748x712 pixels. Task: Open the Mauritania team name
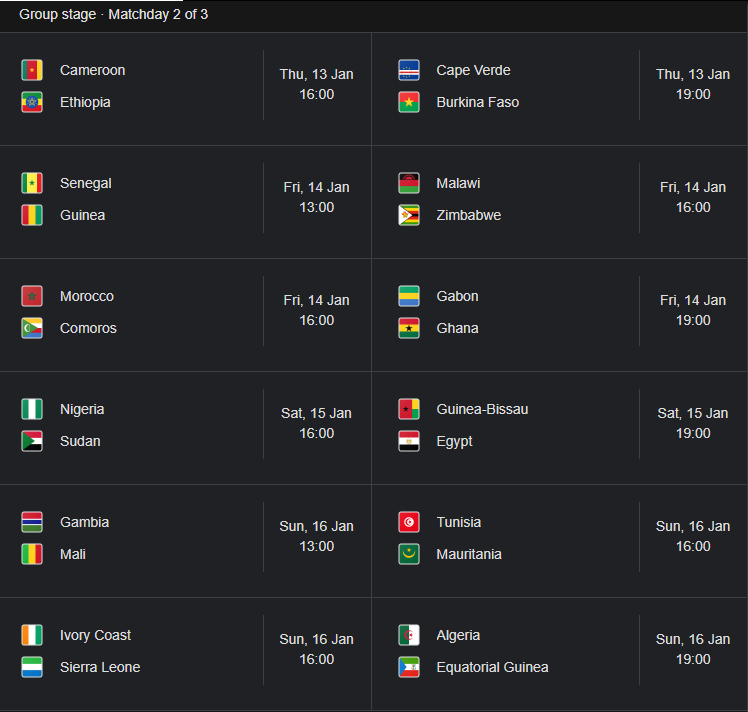point(469,554)
